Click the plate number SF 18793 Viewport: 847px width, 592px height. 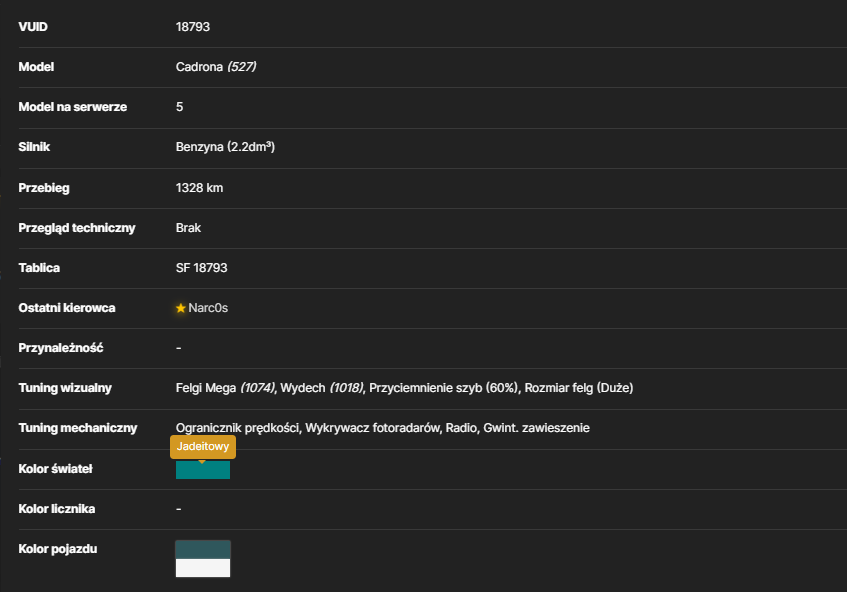click(201, 268)
